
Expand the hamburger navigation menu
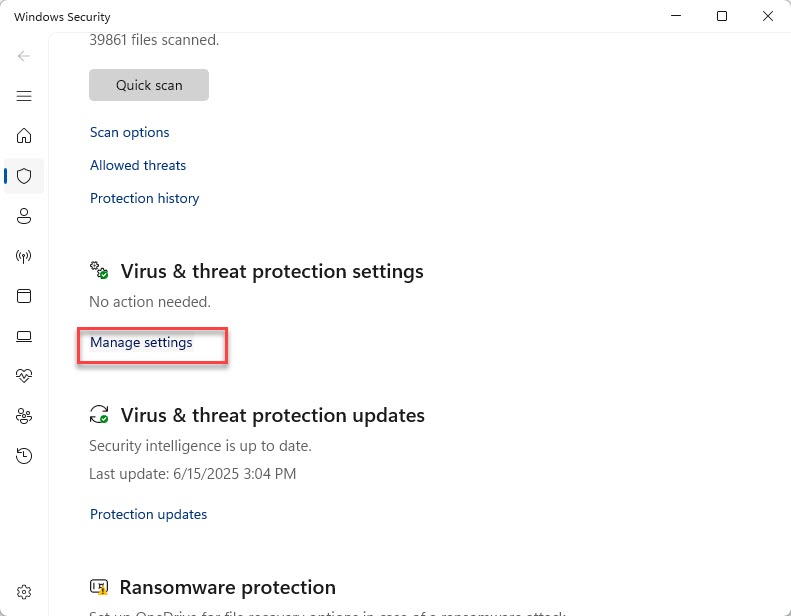point(24,96)
